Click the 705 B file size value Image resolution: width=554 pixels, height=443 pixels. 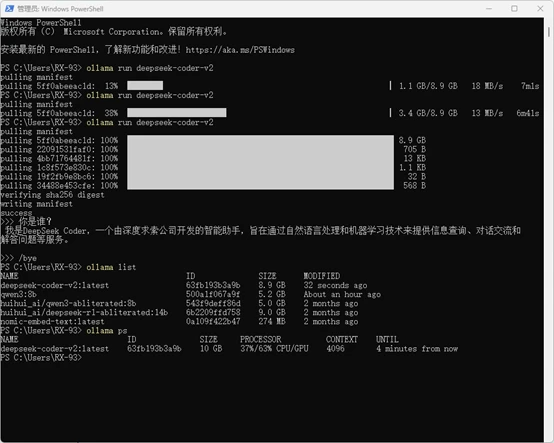click(414, 149)
